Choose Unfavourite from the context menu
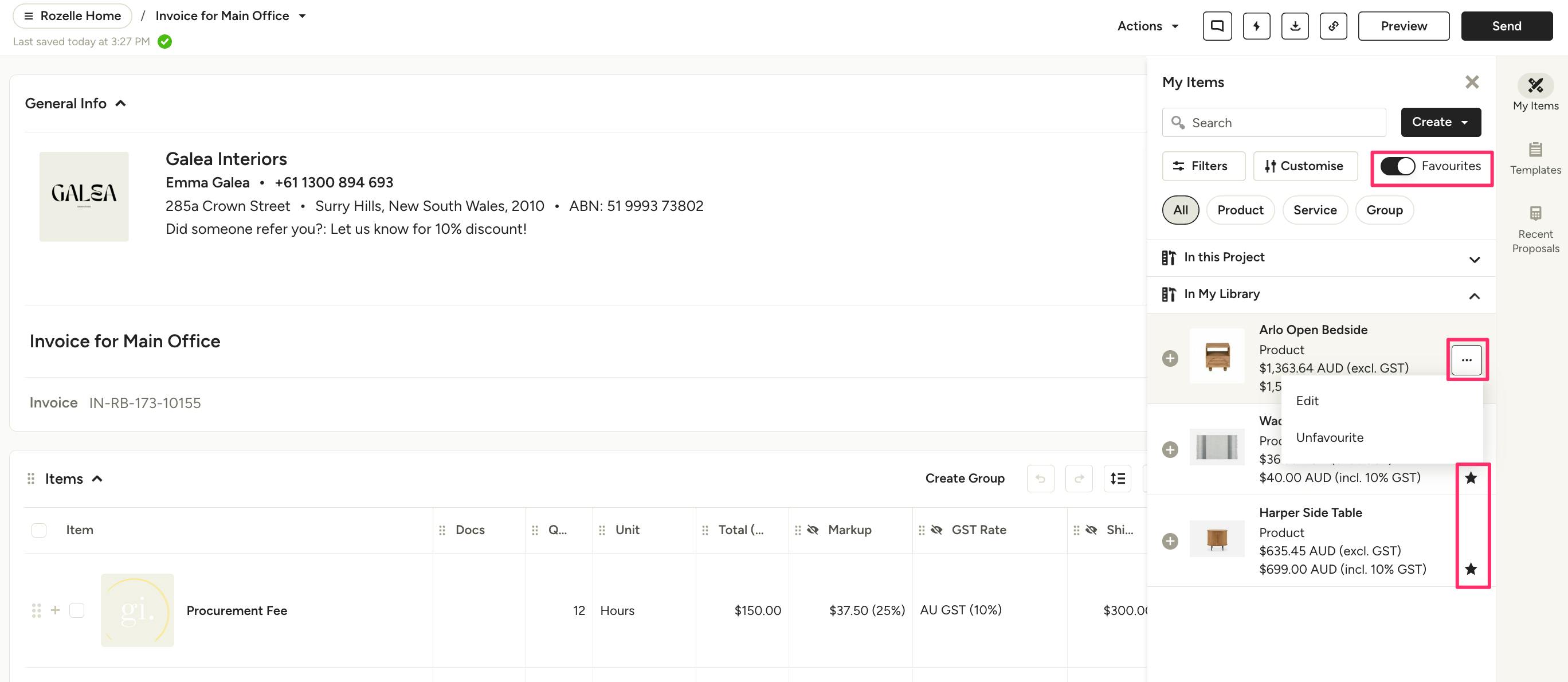Viewport: 1568px width, 682px height. pyautogui.click(x=1330, y=437)
